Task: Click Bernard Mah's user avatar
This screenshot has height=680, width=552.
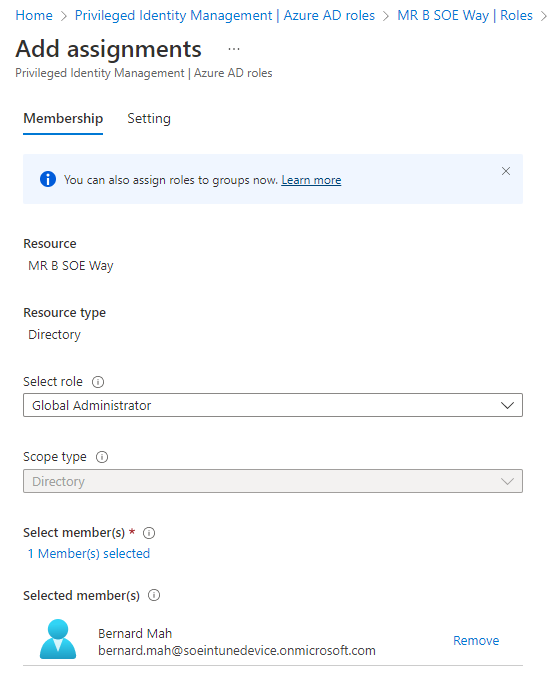Action: (x=58, y=639)
